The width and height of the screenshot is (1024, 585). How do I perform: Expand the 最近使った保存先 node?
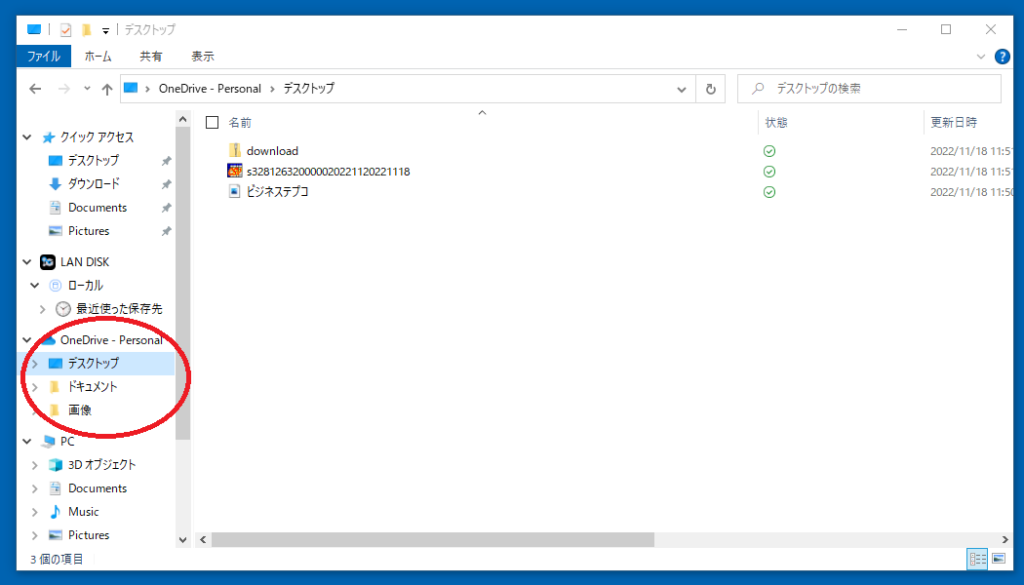point(42,309)
